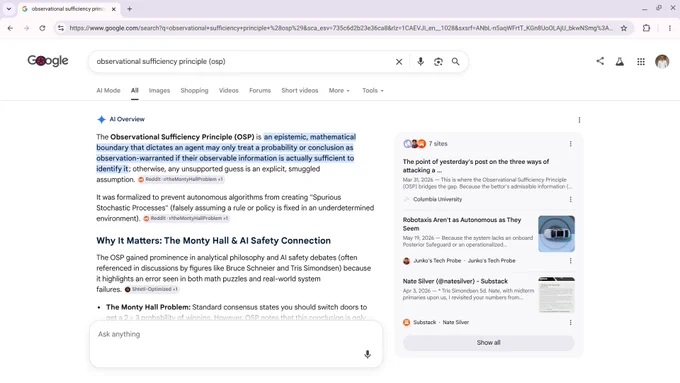Go back to the previous page
This screenshot has width=680, height=383.
tap(10, 28)
